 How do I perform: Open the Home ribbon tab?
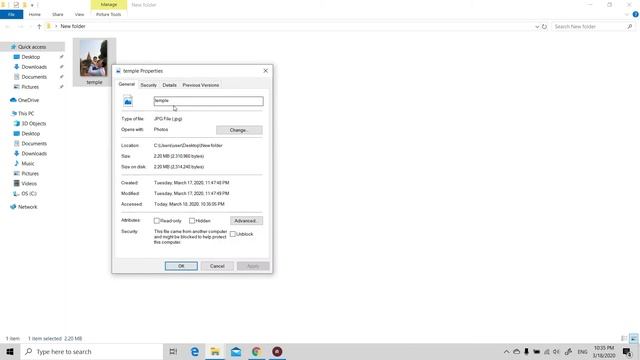[x=35, y=14]
